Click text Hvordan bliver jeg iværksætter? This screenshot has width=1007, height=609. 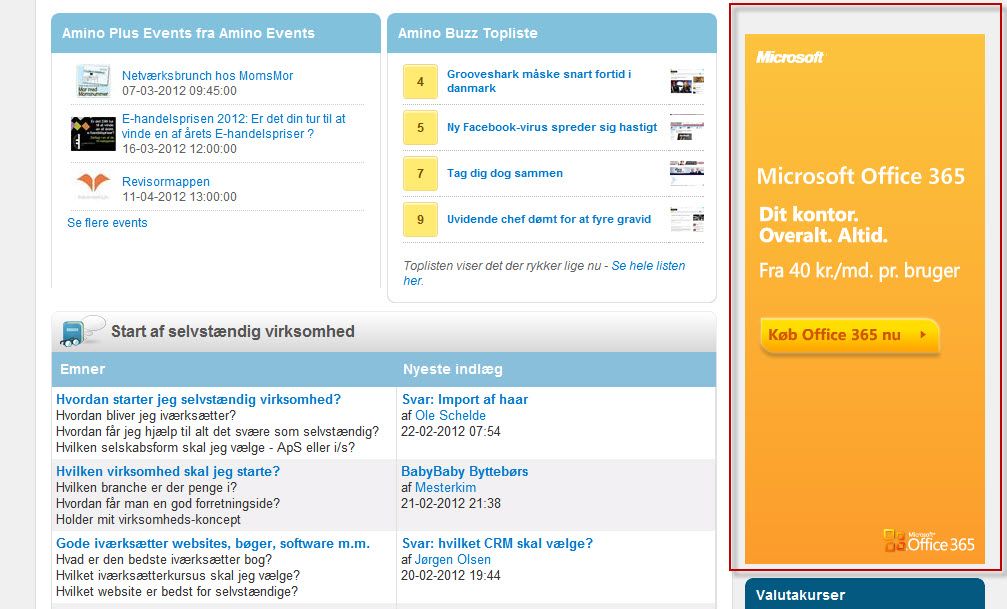tap(146, 416)
